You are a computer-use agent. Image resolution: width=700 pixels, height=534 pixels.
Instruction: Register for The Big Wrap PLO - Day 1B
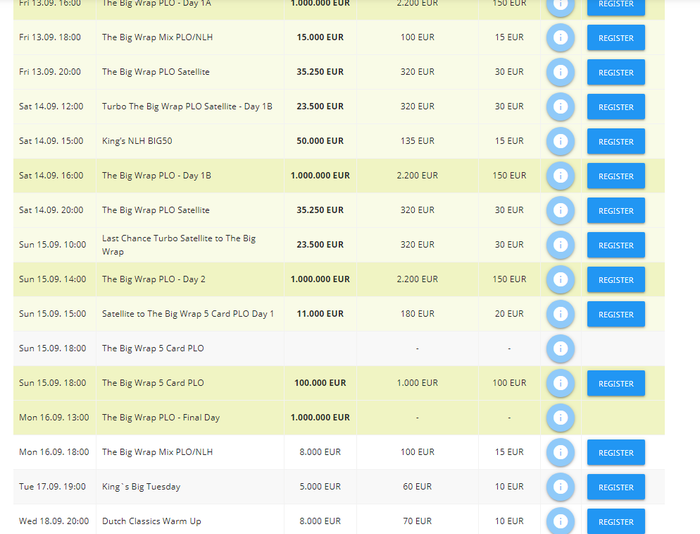[616, 176]
